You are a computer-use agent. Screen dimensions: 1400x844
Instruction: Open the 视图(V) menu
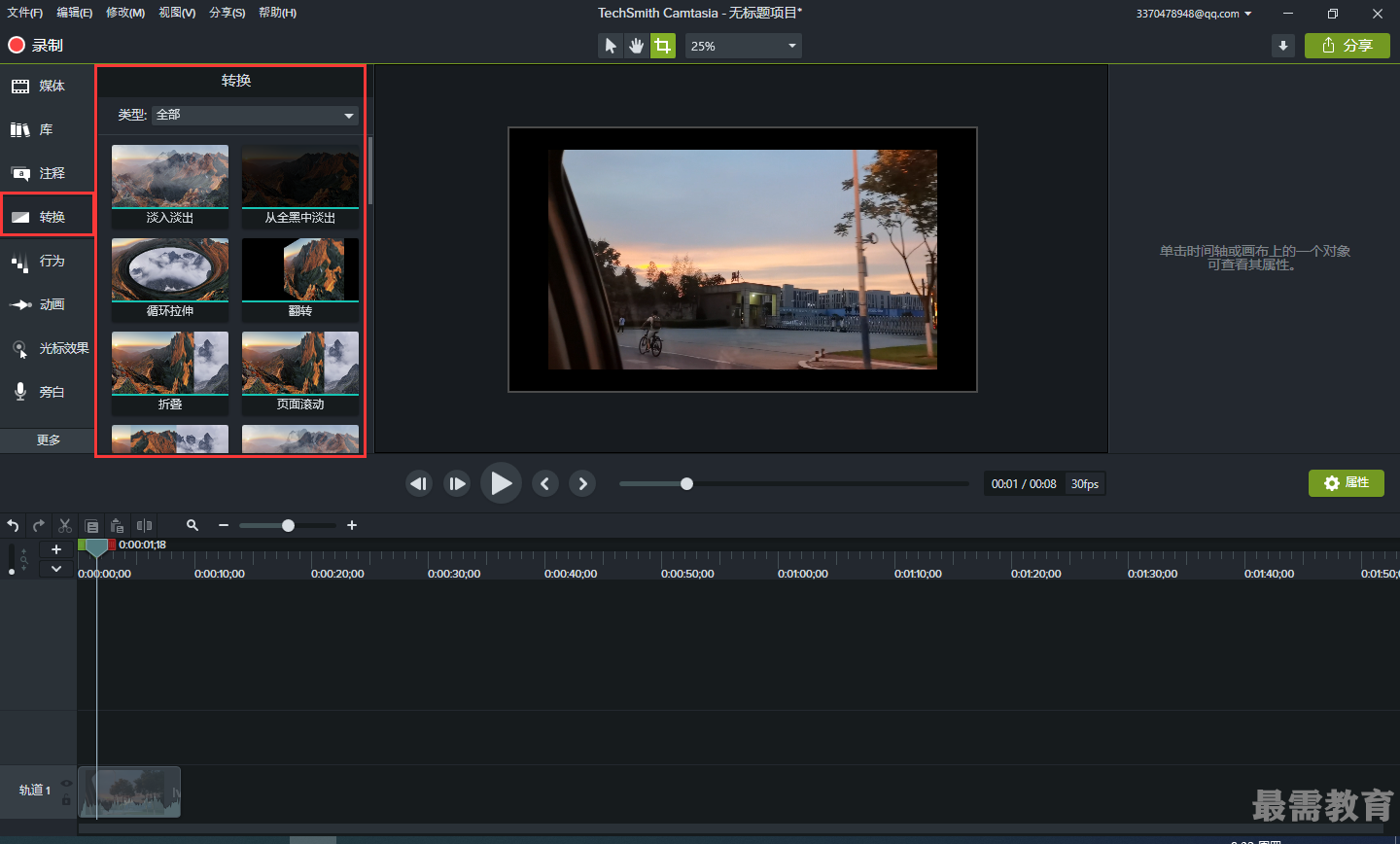click(x=177, y=13)
